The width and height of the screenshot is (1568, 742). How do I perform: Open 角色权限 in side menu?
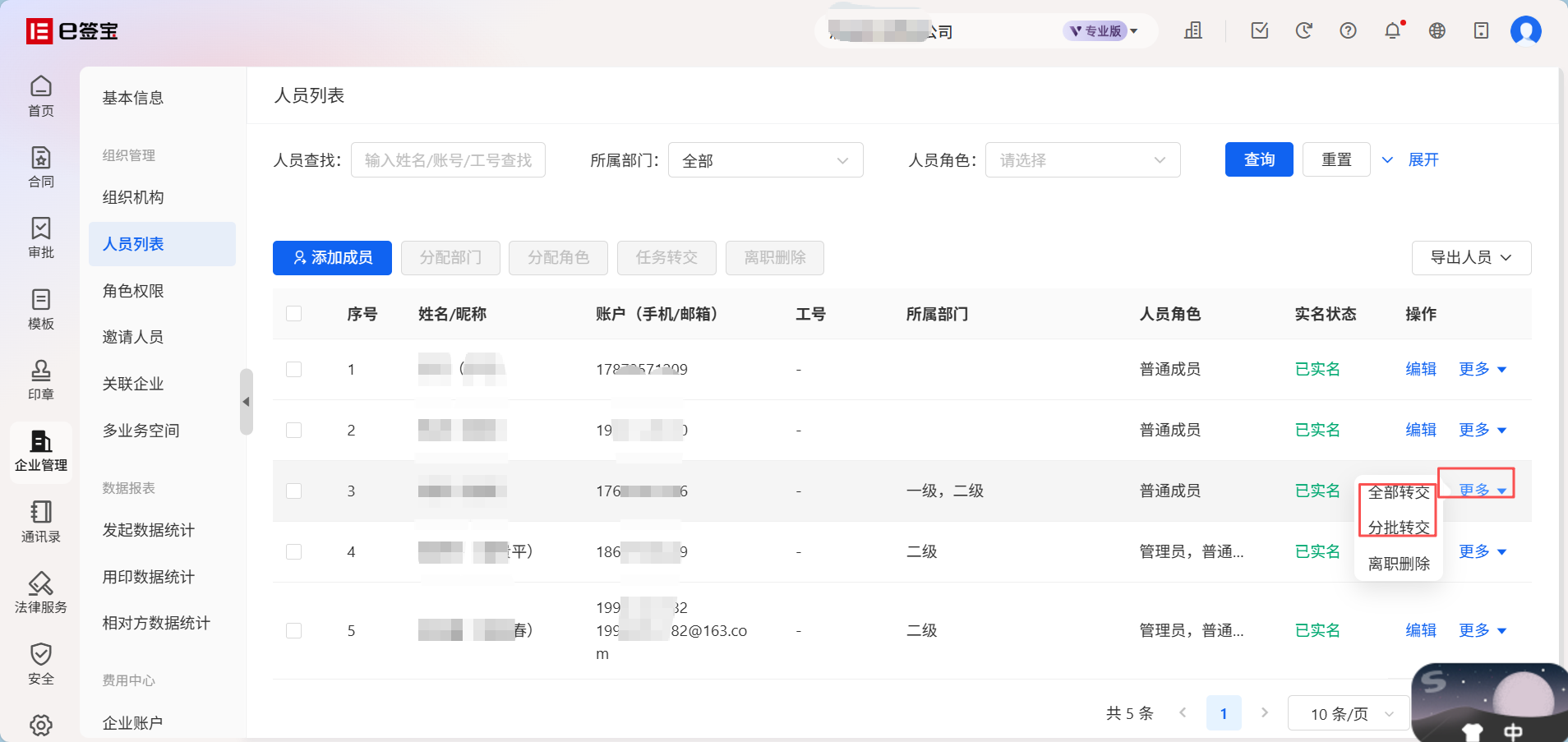(x=133, y=291)
